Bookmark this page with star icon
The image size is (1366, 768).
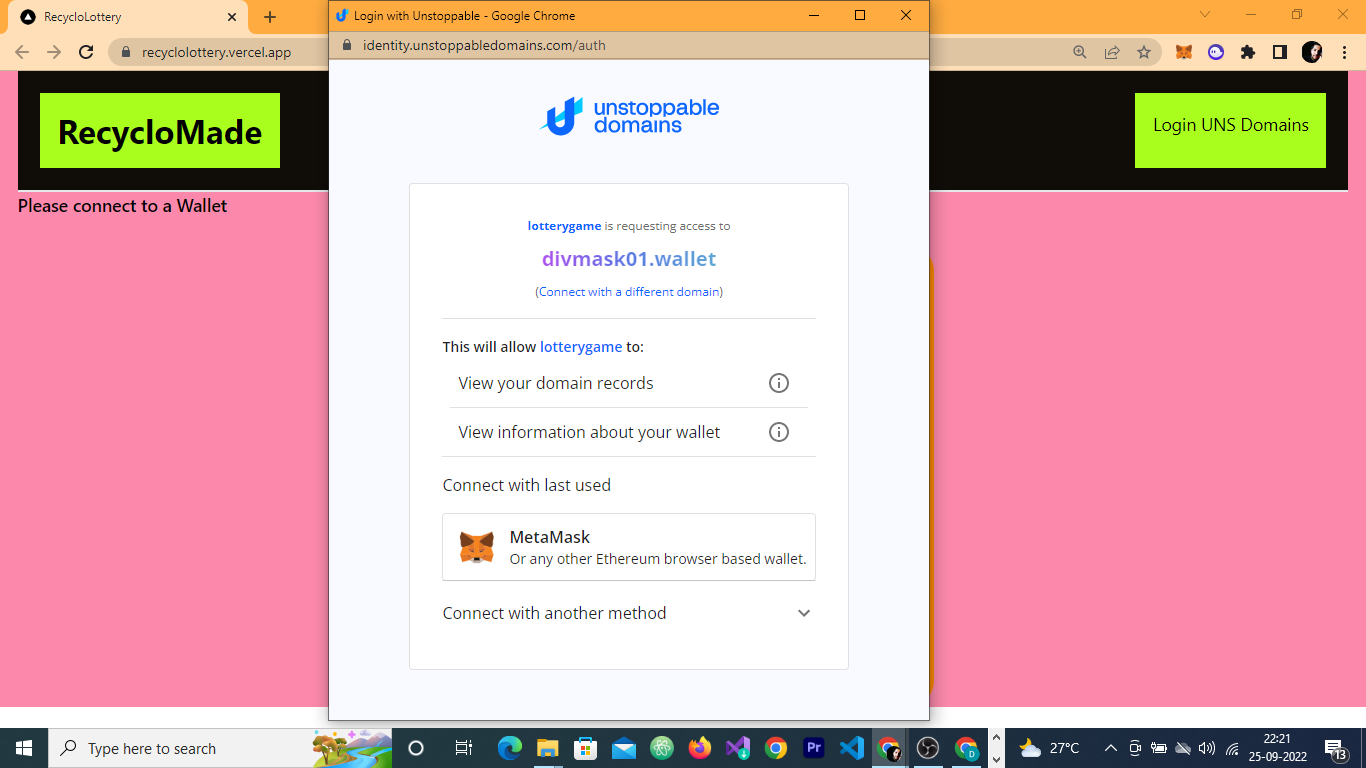click(x=1144, y=52)
